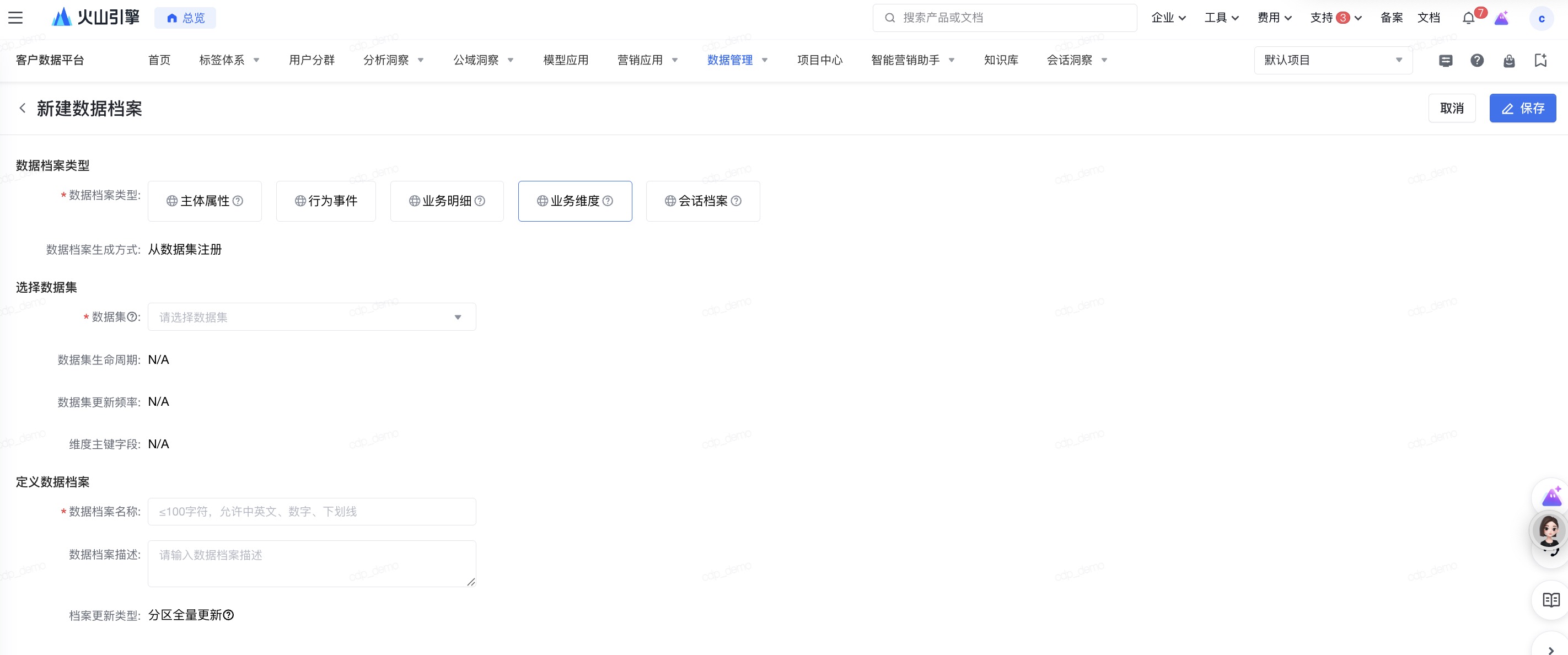Open the floating documentation book icon
The image size is (1568, 655).
point(1551,600)
